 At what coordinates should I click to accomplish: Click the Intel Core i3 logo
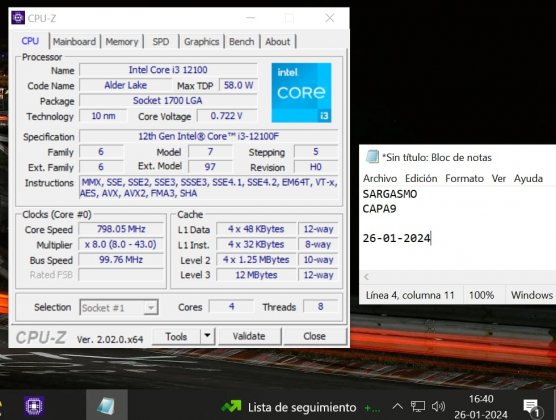(301, 93)
